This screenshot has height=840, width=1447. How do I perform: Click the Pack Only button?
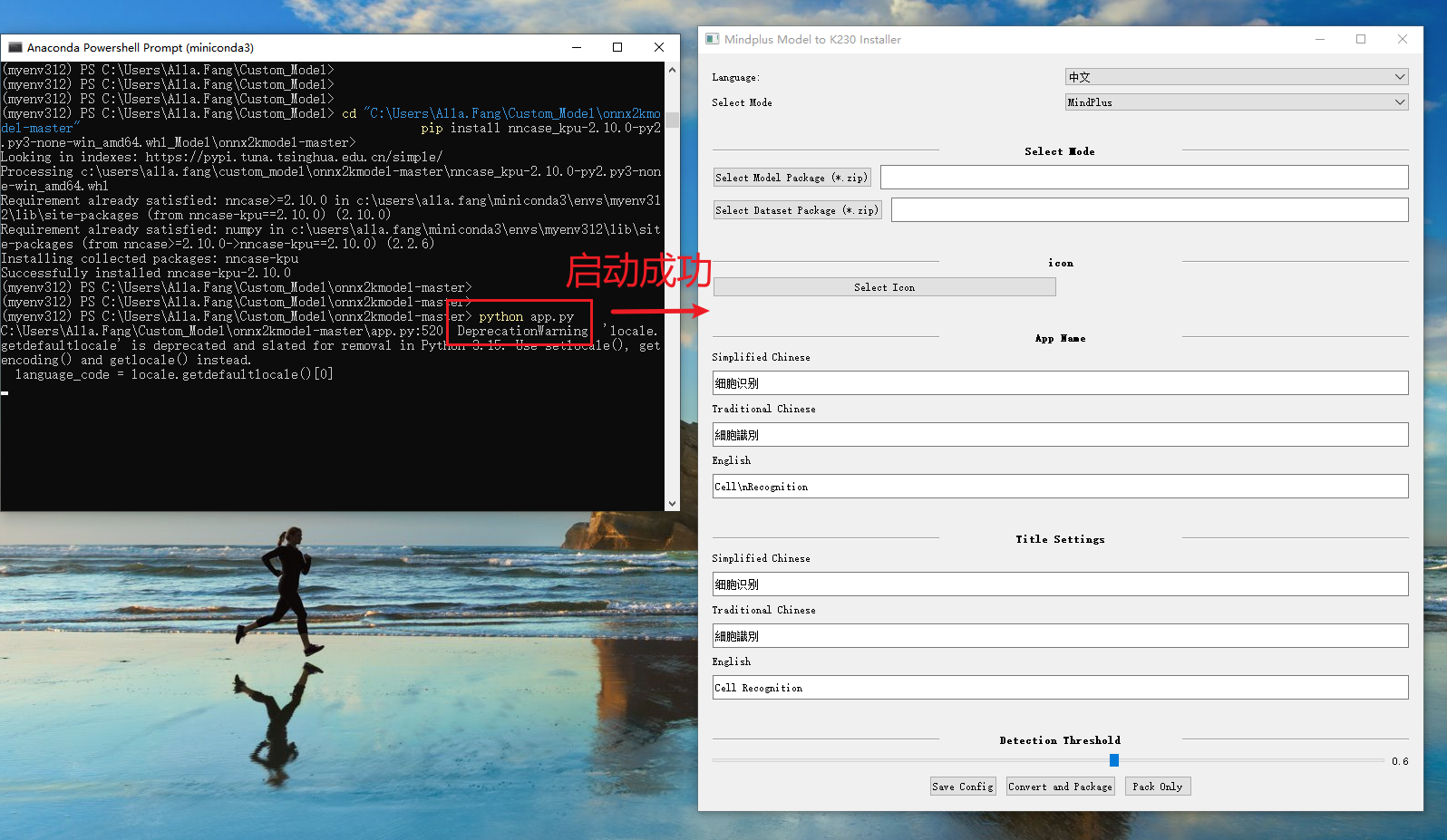click(1158, 787)
